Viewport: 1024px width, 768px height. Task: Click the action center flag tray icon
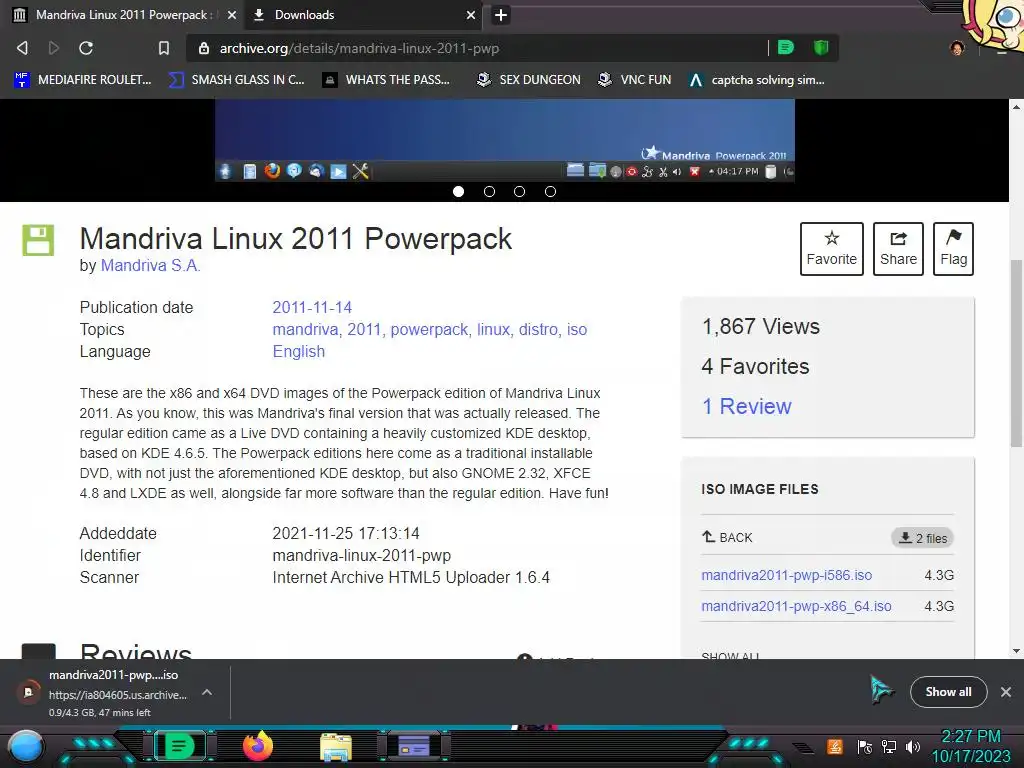tap(865, 746)
